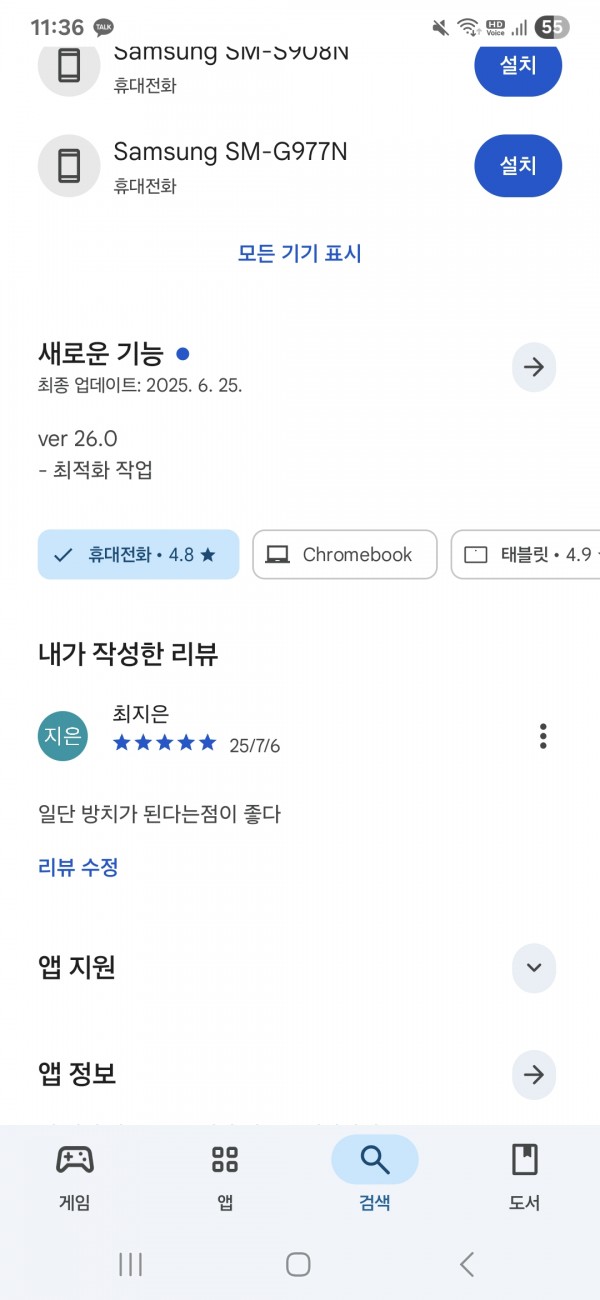Expand device list with 모든 기기 표시
Image resolution: width=600 pixels, height=1300 pixels.
pos(300,253)
